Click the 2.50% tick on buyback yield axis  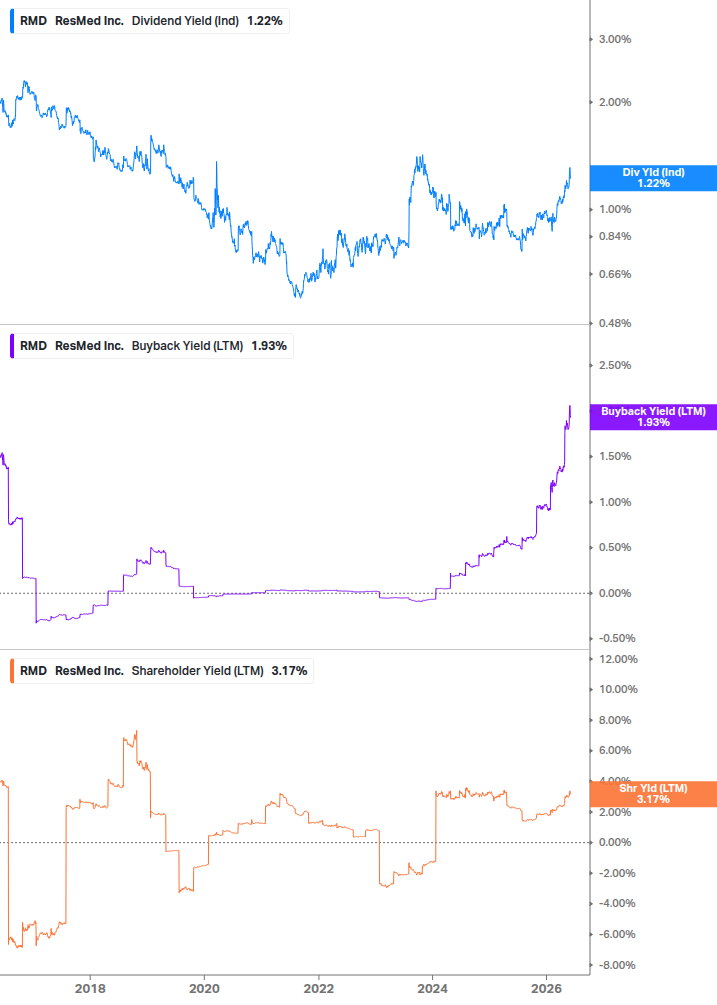pyautogui.click(x=614, y=365)
